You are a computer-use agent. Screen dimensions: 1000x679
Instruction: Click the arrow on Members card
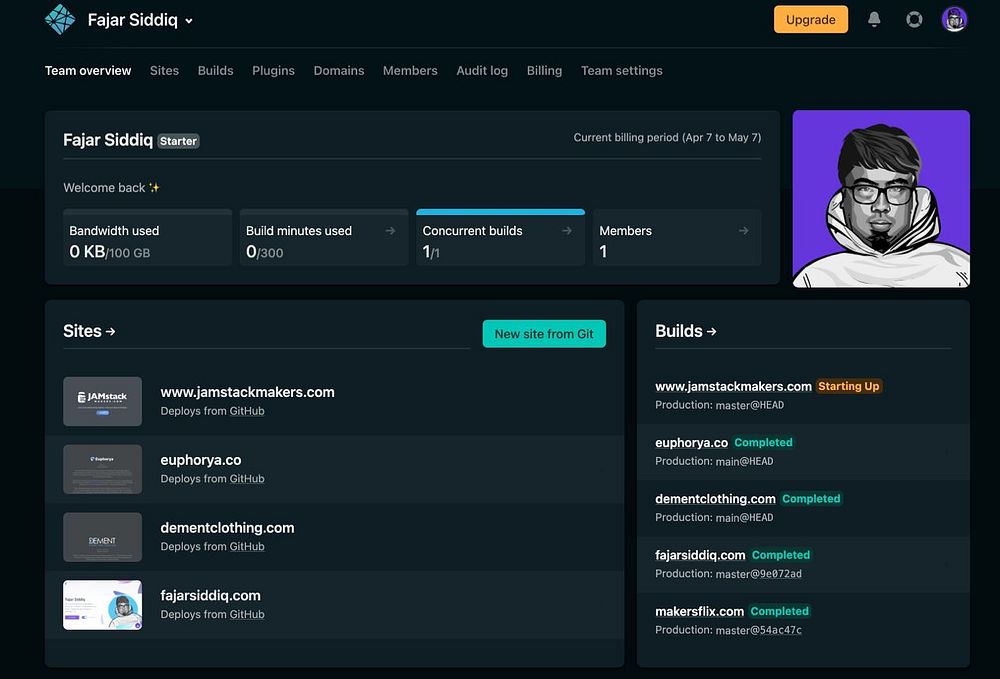744,231
